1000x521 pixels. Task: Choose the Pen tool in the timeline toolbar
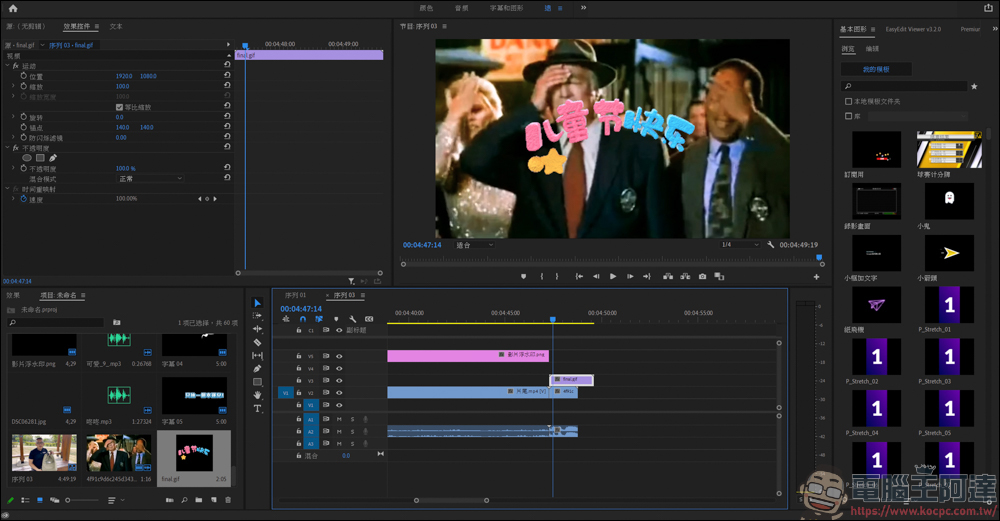(x=257, y=369)
